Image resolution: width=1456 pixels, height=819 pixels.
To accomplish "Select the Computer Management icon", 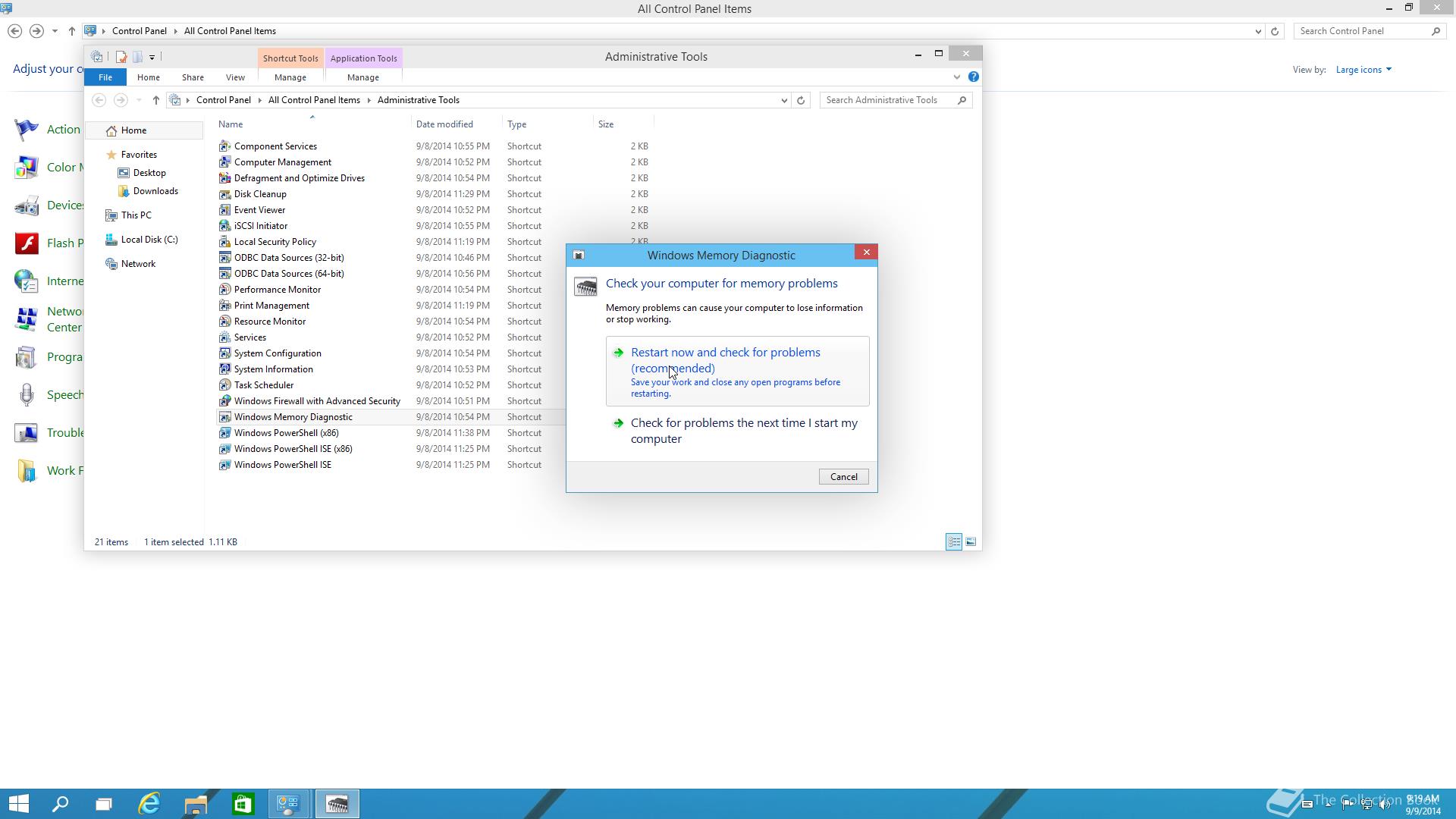I will tap(224, 162).
